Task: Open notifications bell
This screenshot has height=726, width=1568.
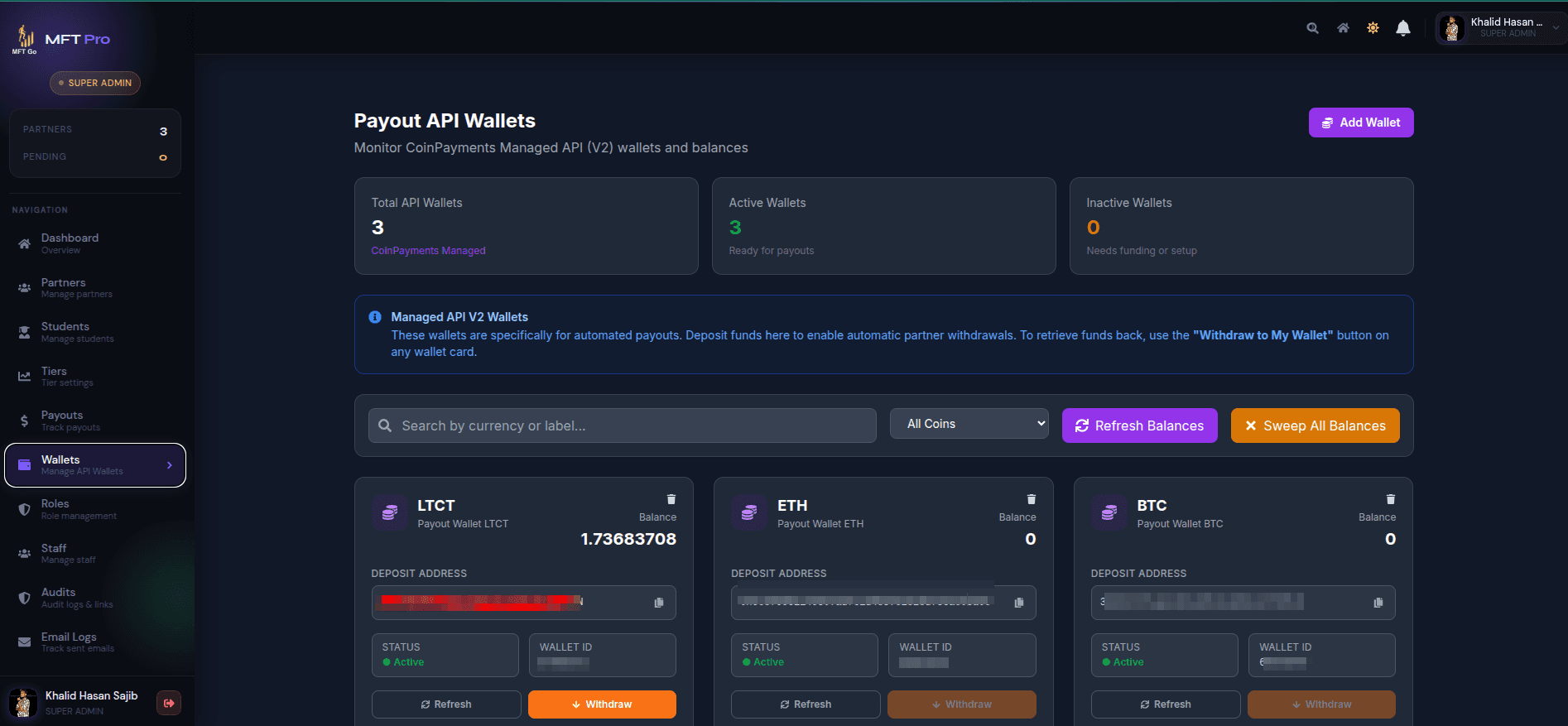Action: tap(1403, 28)
